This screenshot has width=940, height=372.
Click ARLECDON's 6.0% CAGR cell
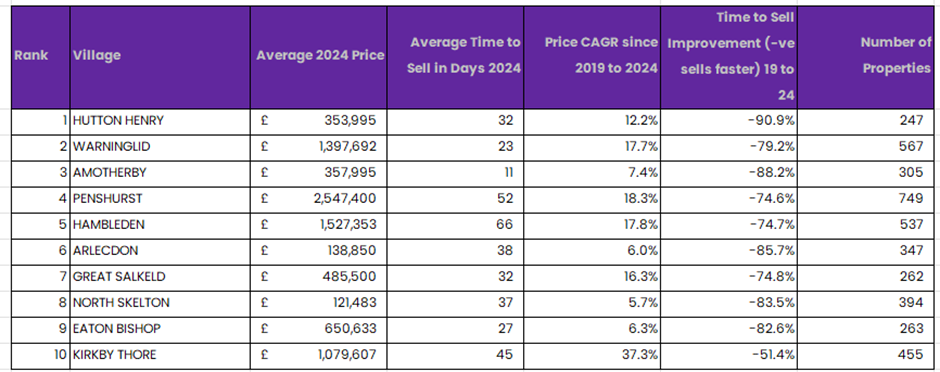coord(592,252)
